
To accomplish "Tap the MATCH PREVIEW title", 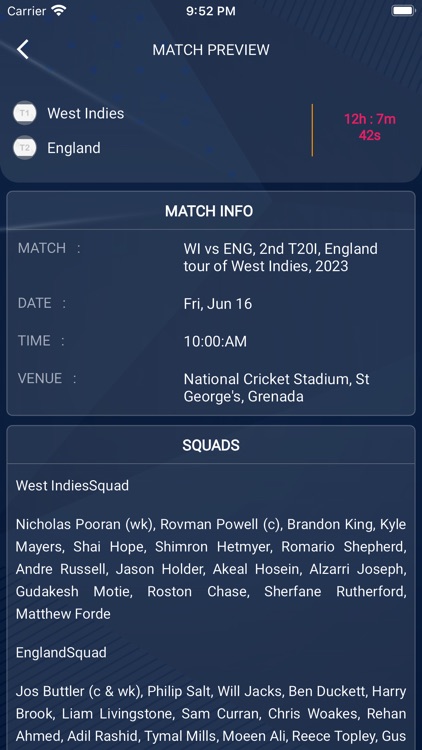I will tap(211, 50).
